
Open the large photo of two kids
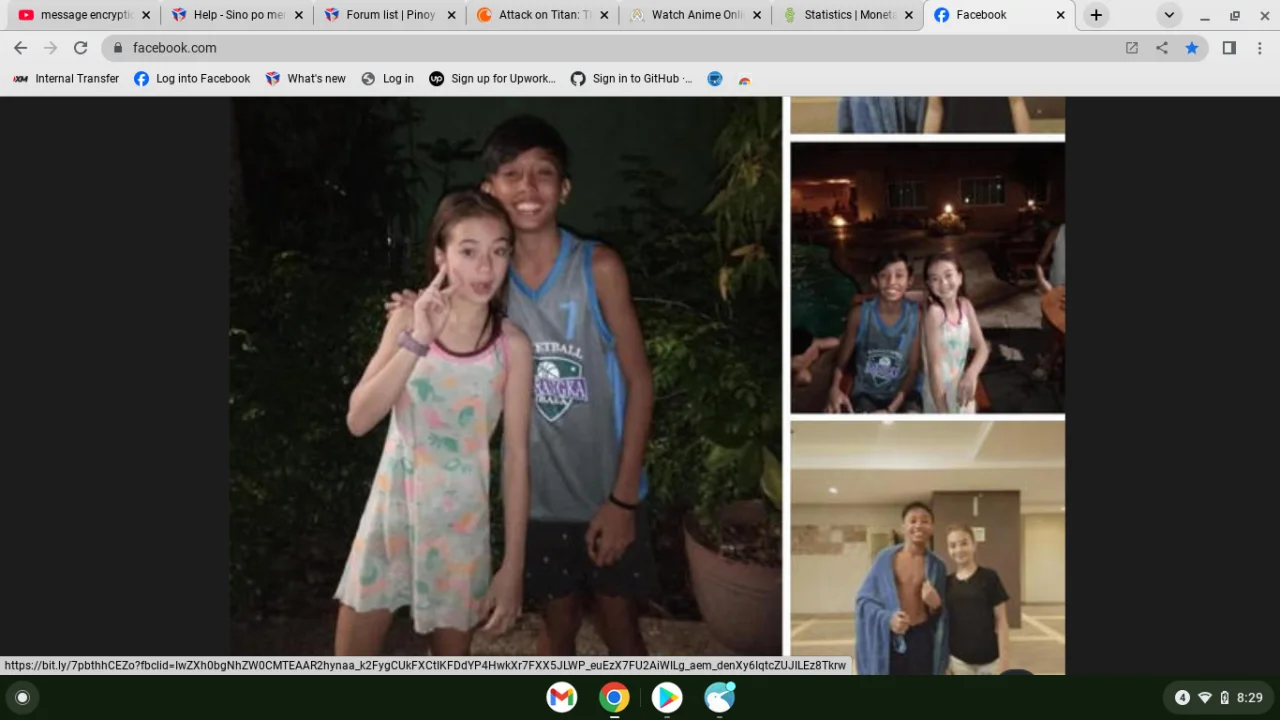pyautogui.click(x=507, y=376)
